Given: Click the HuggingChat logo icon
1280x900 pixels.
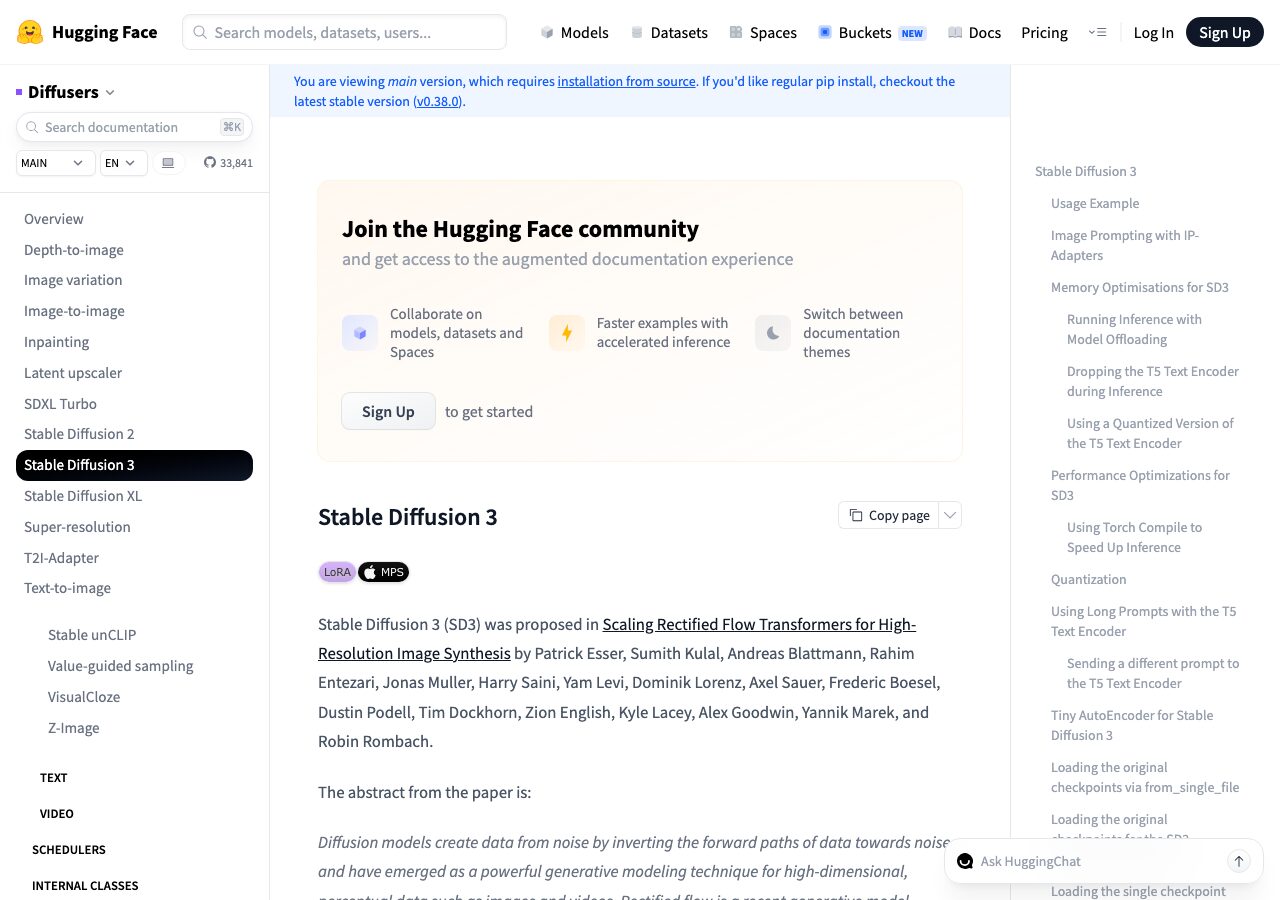Looking at the screenshot, I should (x=965, y=861).
